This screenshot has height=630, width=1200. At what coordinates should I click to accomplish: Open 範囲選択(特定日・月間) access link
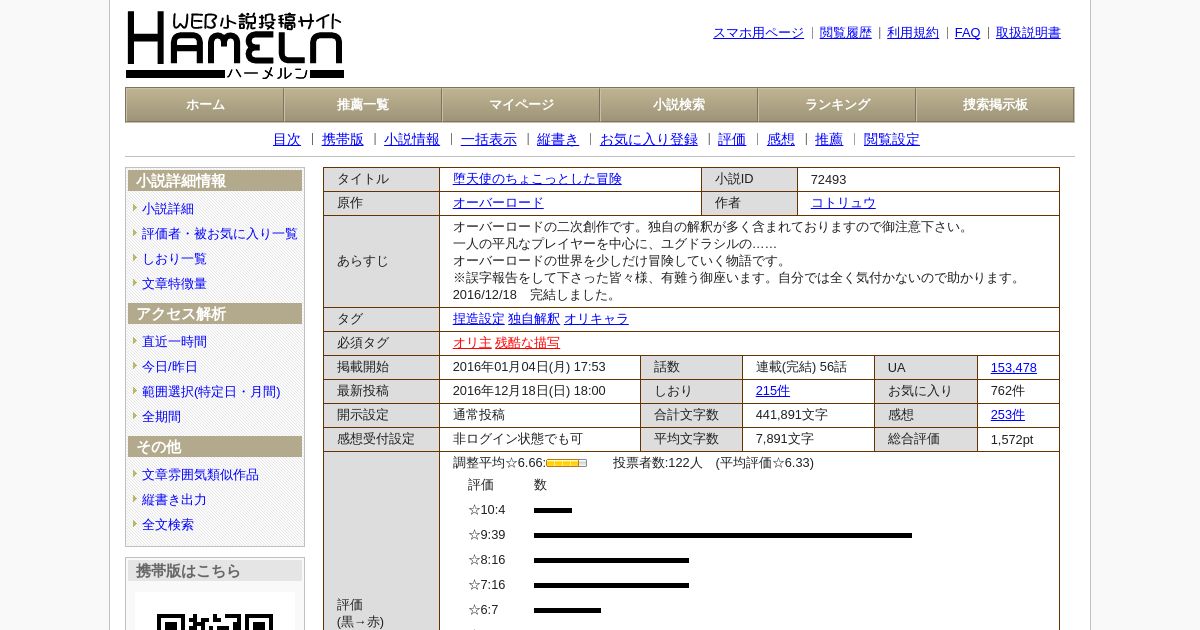[211, 392]
